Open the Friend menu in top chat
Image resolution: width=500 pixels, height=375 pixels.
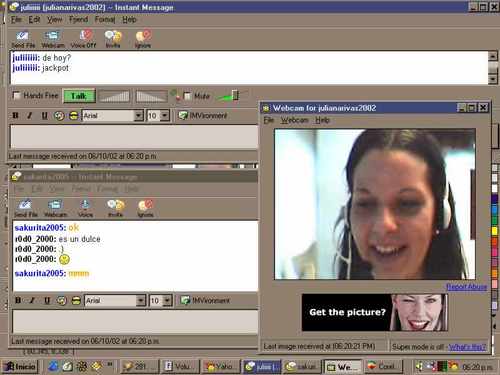point(78,20)
